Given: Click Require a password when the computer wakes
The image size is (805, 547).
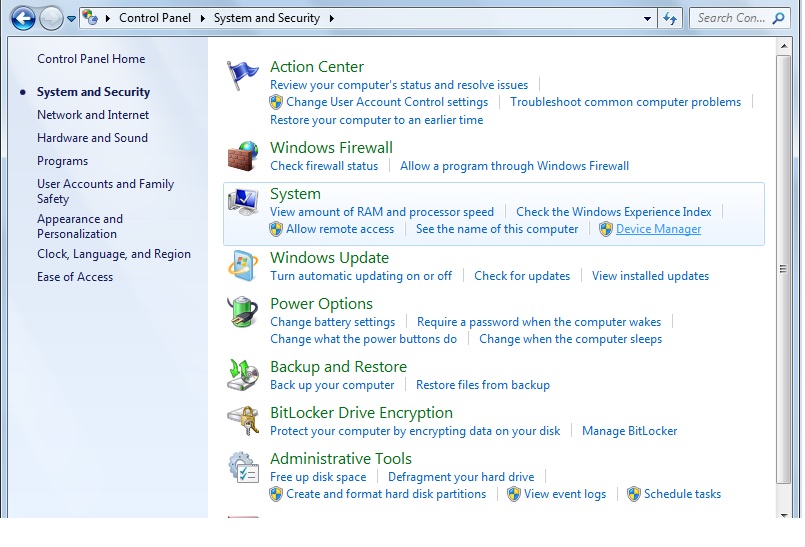Looking at the screenshot, I should point(539,322).
